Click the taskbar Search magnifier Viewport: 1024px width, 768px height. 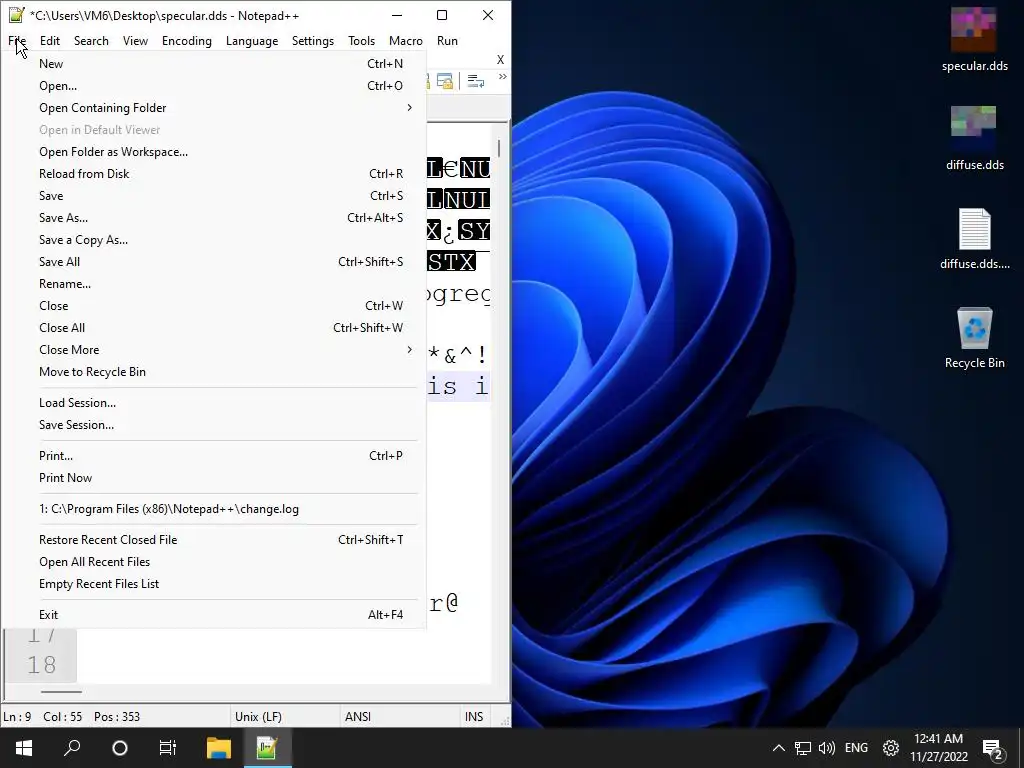point(72,748)
